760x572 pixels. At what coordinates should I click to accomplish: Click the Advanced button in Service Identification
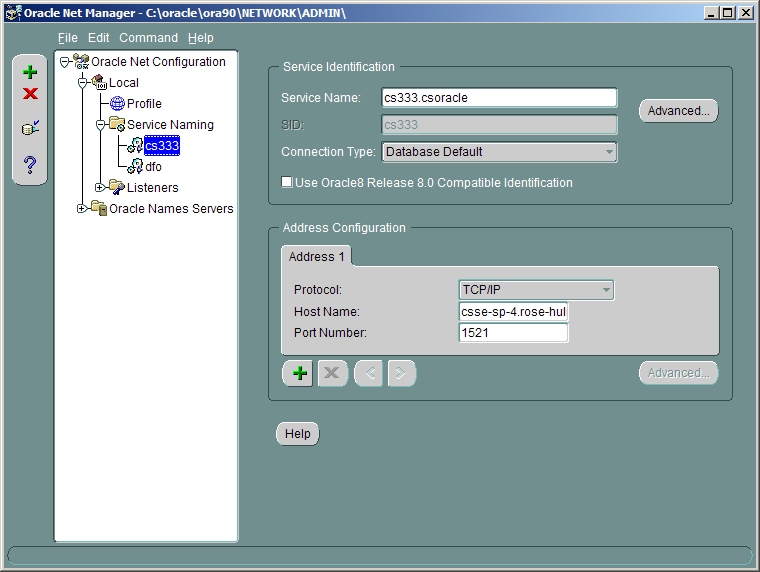point(678,111)
